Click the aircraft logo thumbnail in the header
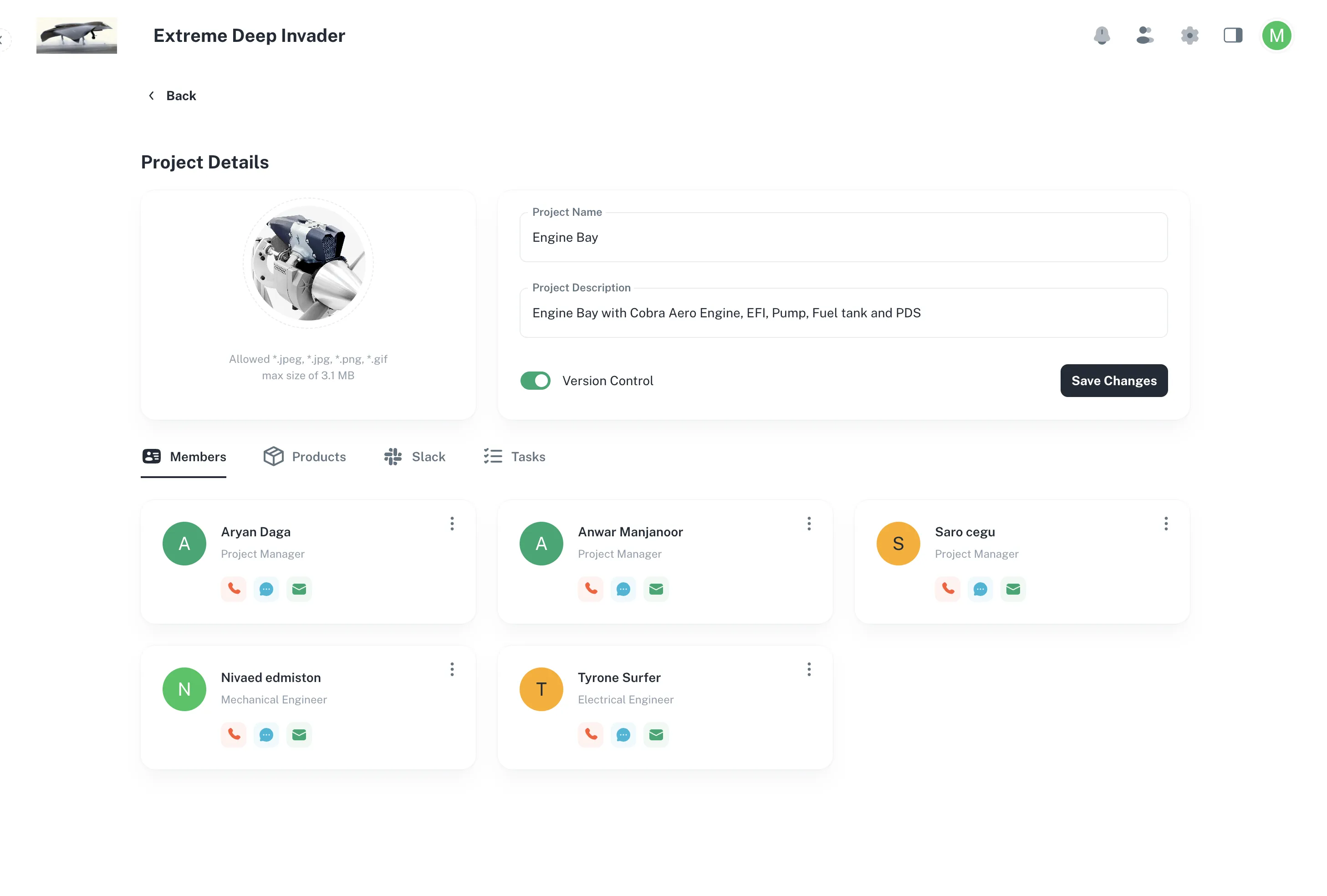This screenshot has width=1327, height=896. 77,36
